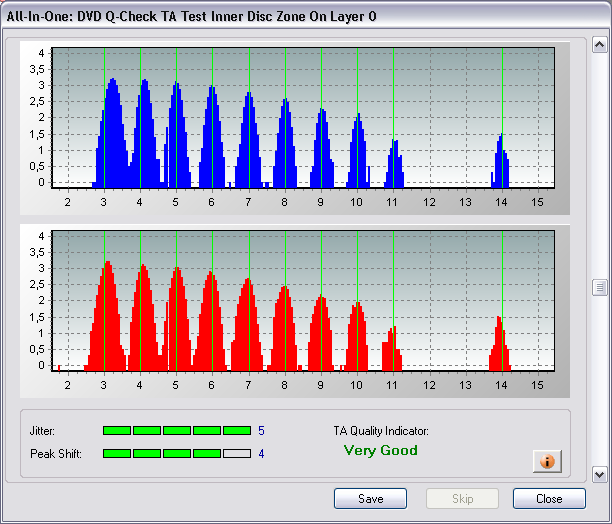Image resolution: width=612 pixels, height=524 pixels.
Task: Close the TA test dialog
Action: (549, 499)
